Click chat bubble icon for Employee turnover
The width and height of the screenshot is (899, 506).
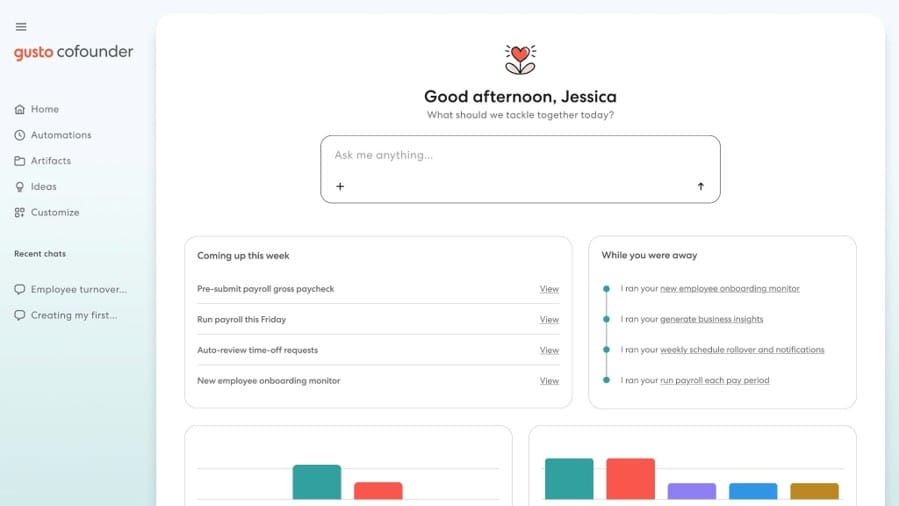19,289
